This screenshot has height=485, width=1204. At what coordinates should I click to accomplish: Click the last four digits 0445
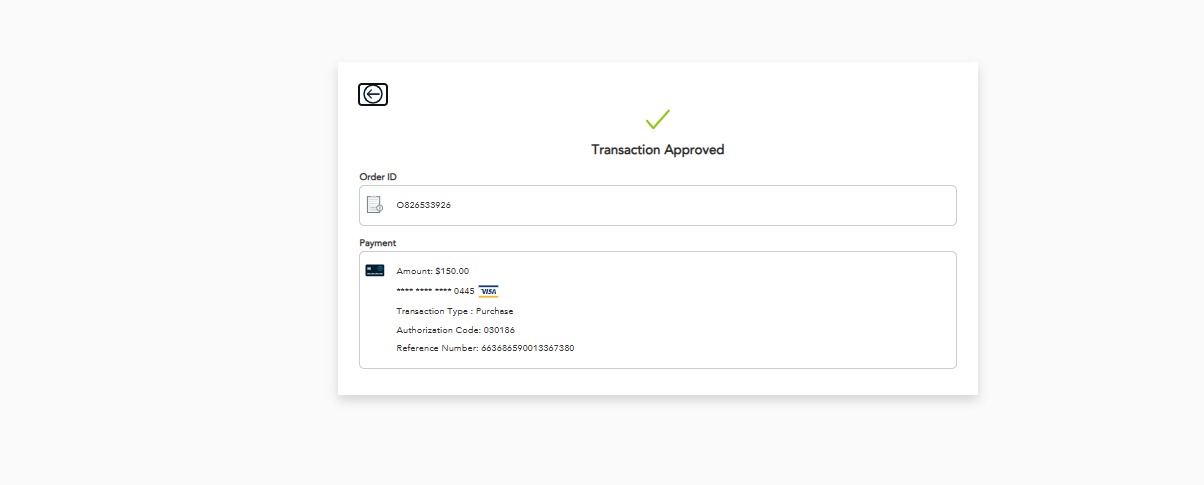point(464,291)
